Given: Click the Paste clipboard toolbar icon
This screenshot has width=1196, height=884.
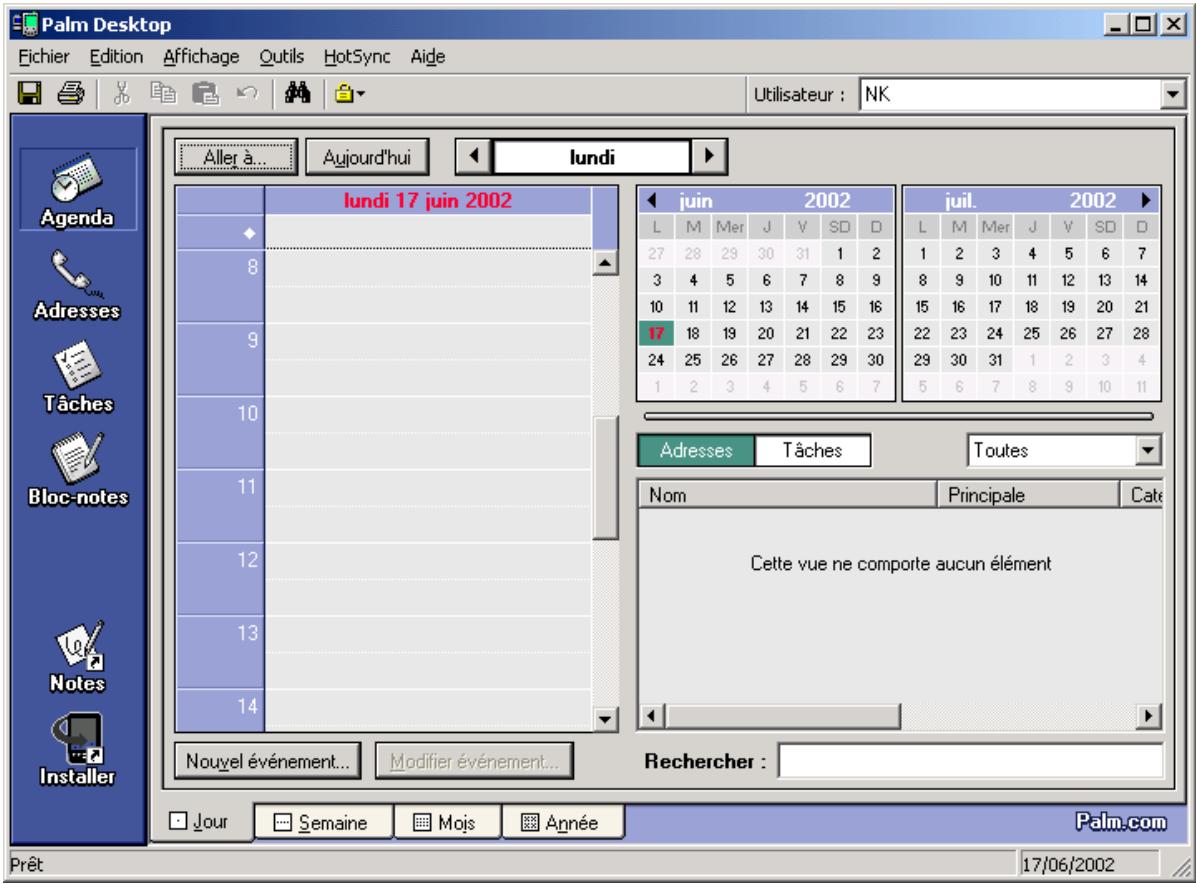Looking at the screenshot, I should (x=205, y=94).
